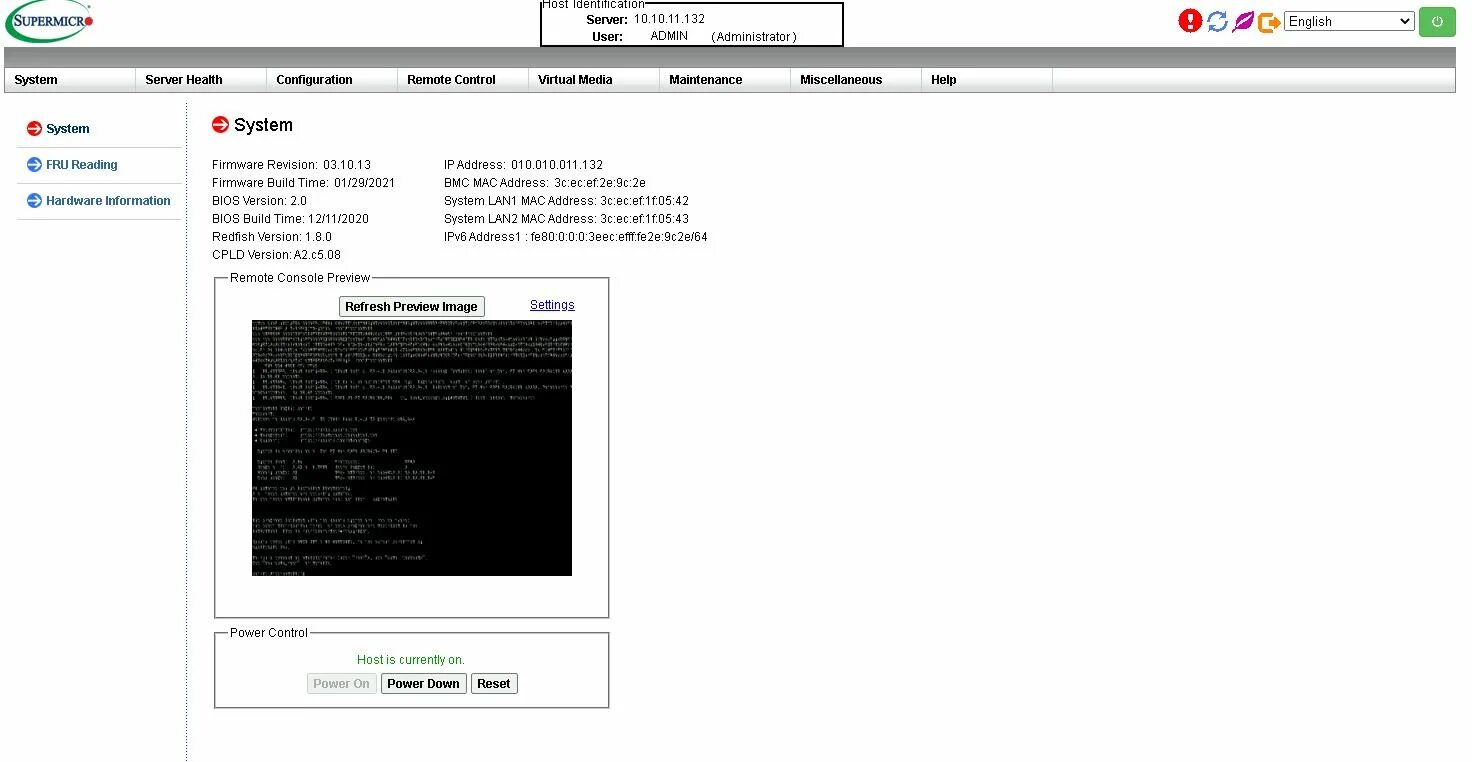Open the Maintenance menu
Image resolution: width=1472 pixels, height=762 pixels.
point(725,80)
